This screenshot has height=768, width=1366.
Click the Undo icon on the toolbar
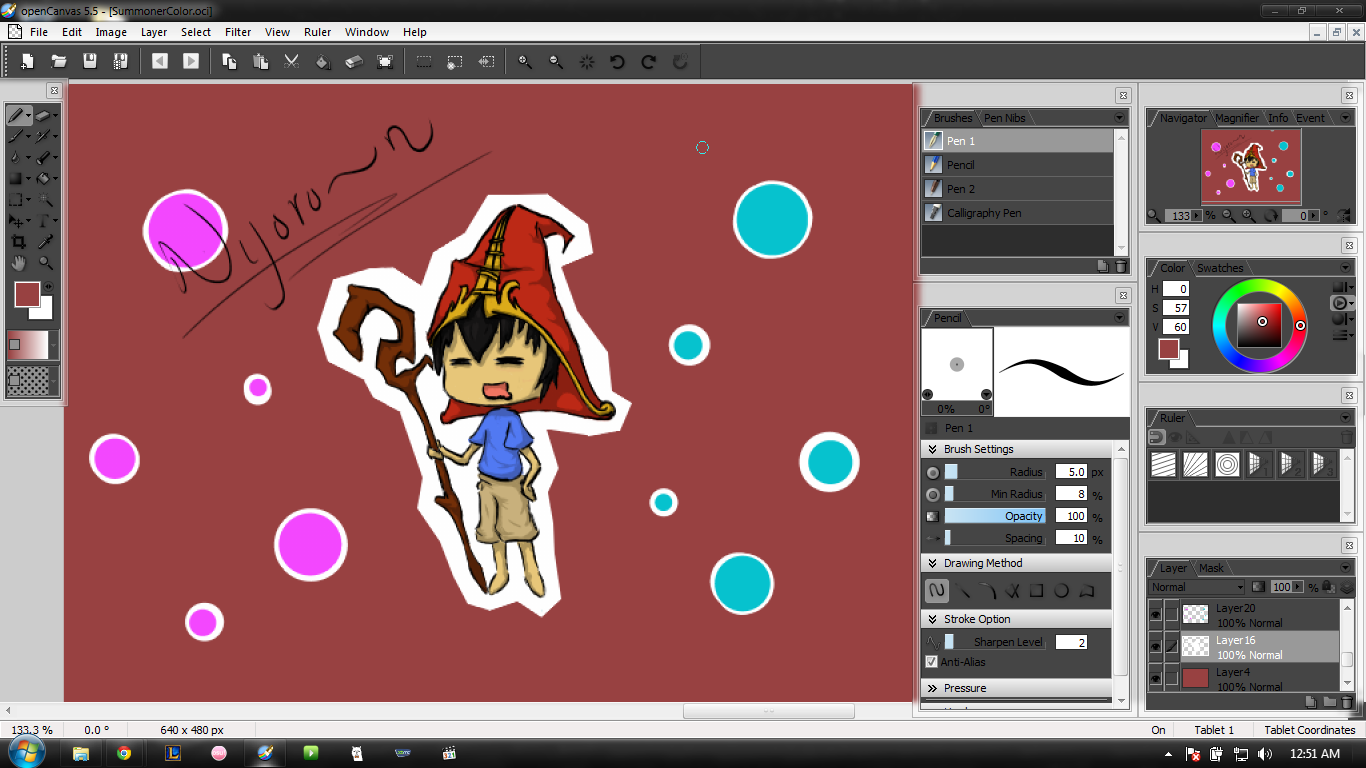[617, 61]
